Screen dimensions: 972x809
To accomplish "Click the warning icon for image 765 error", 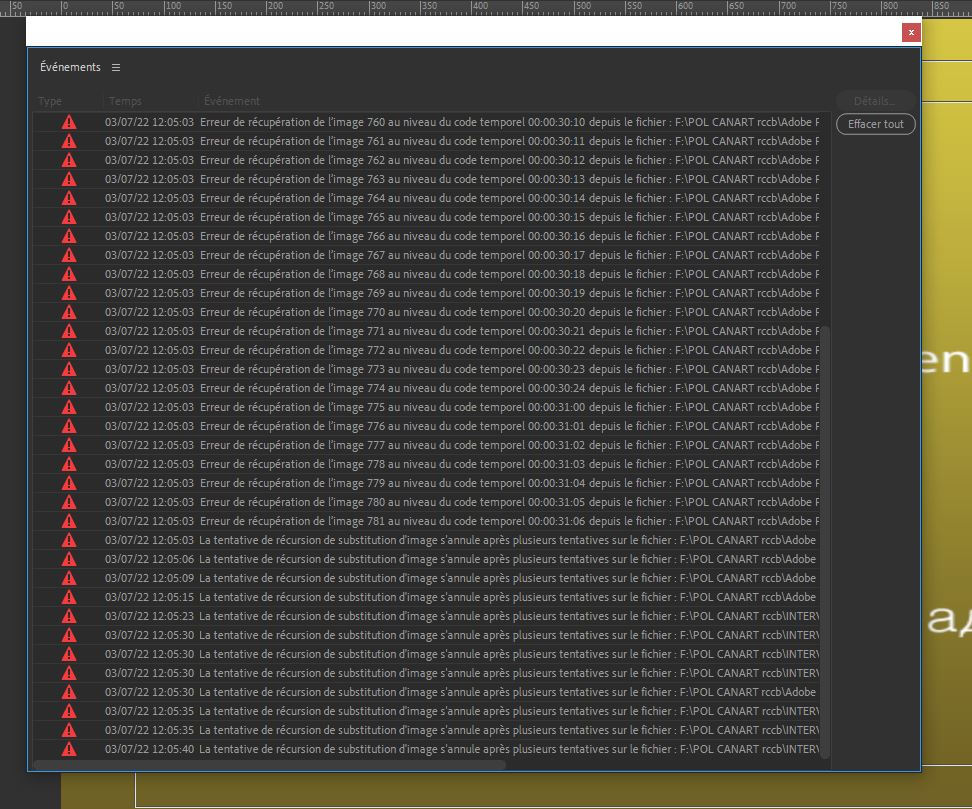I will (x=69, y=217).
